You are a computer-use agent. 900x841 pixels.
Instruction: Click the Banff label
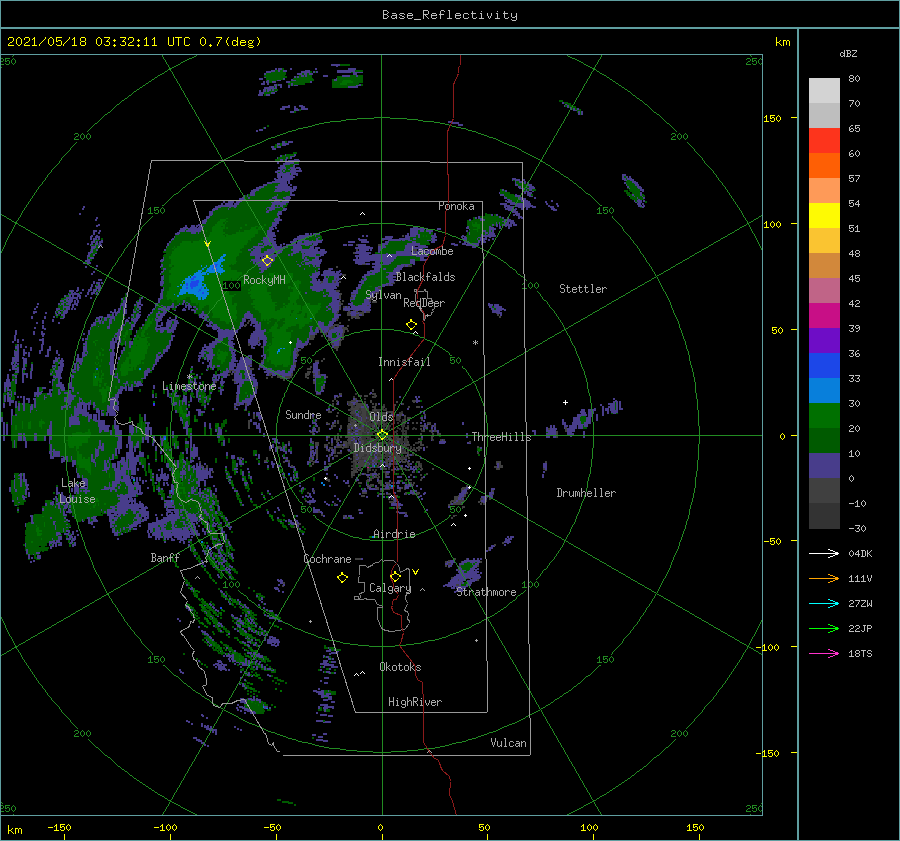[165, 557]
